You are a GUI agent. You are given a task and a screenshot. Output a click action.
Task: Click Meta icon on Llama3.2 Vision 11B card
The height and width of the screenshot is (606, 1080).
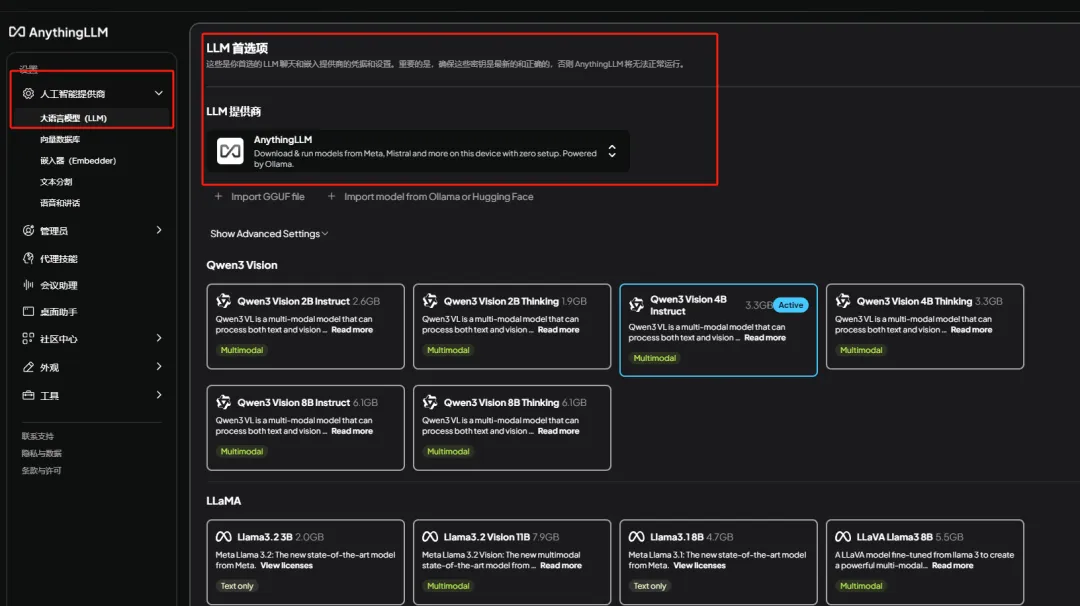pos(430,536)
